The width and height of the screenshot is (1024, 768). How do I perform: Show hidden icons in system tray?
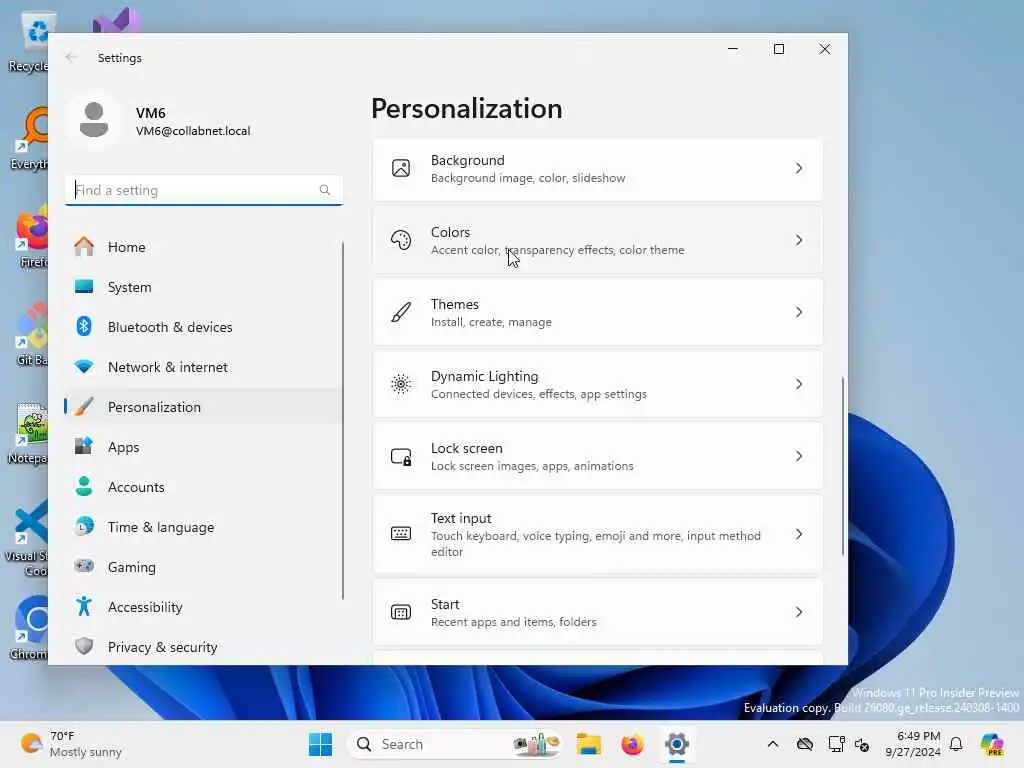click(773, 744)
